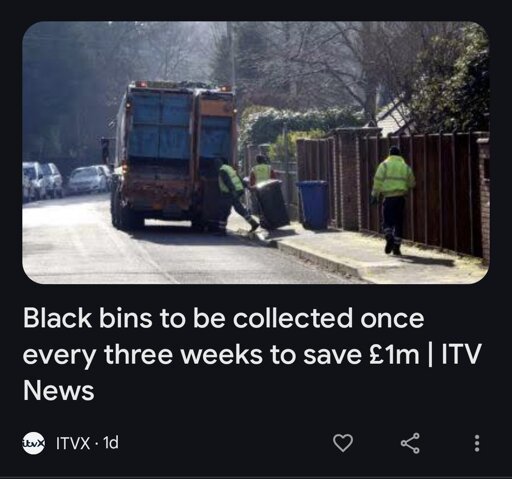
Task: Click the 1d timestamp next to ITVX
Action: (111, 443)
